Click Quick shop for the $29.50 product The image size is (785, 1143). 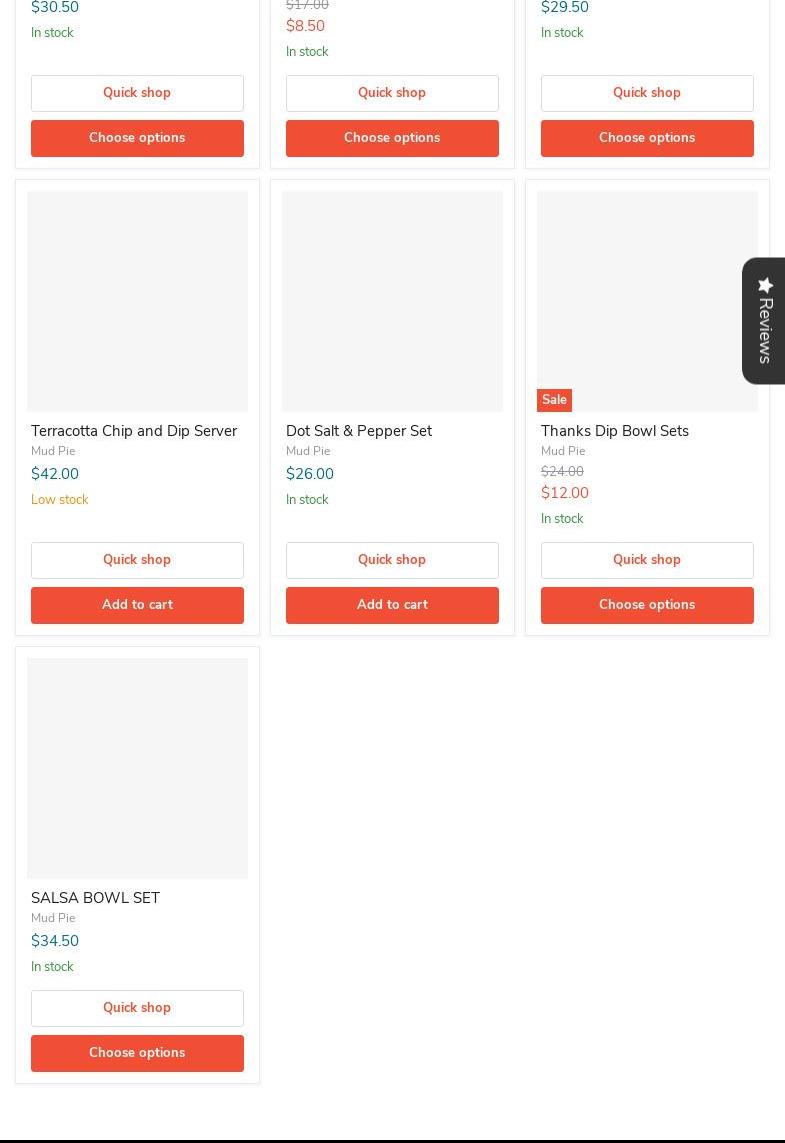coord(647,93)
